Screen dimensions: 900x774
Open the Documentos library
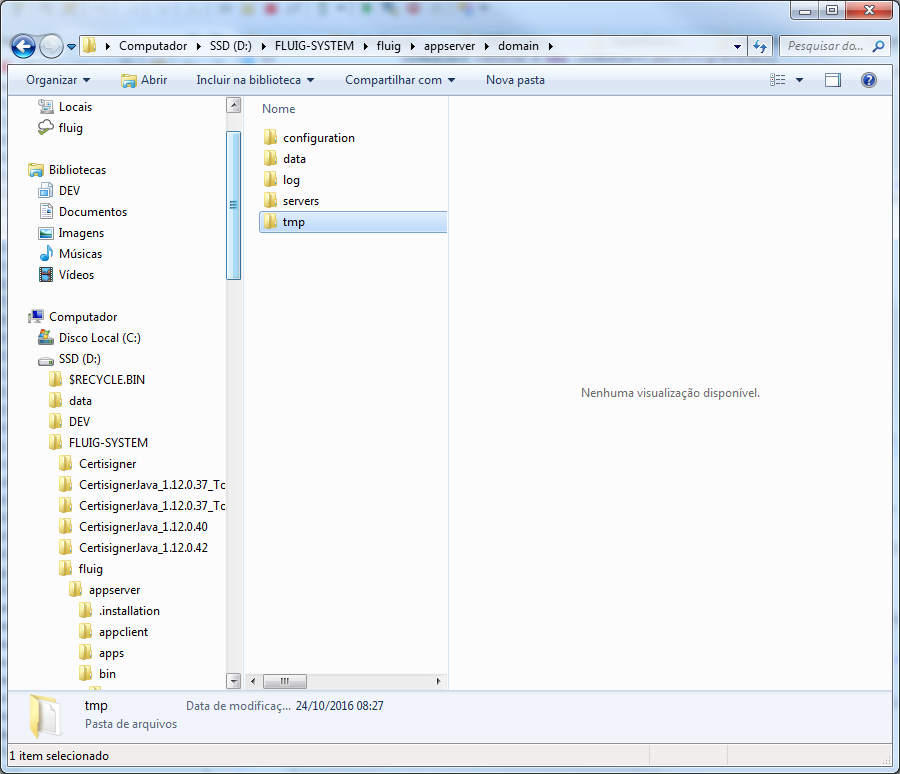pos(92,212)
